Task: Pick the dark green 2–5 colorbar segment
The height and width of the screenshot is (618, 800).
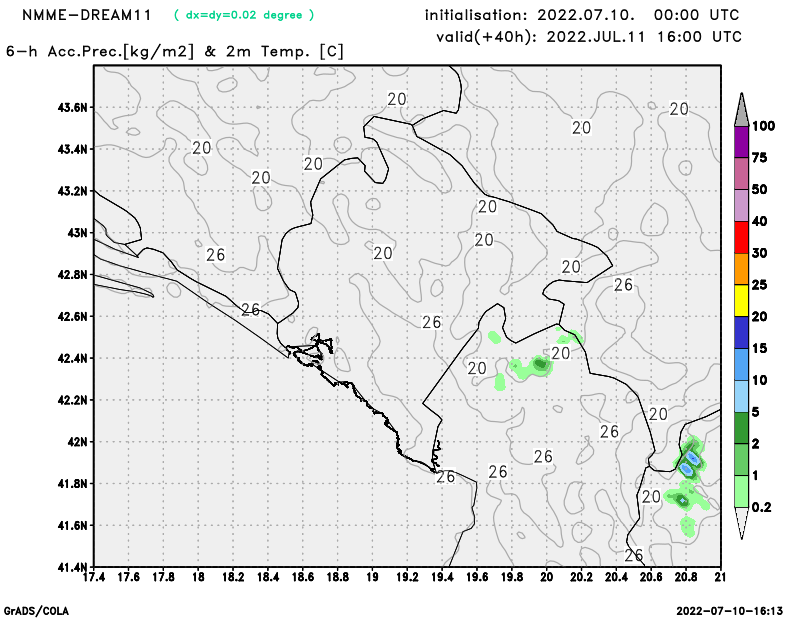Action: pos(741,428)
